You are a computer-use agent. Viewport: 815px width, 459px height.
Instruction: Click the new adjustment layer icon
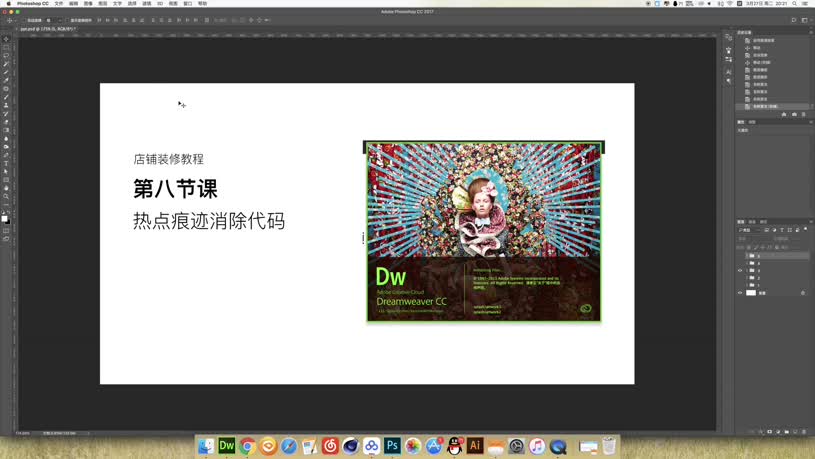click(x=778, y=431)
